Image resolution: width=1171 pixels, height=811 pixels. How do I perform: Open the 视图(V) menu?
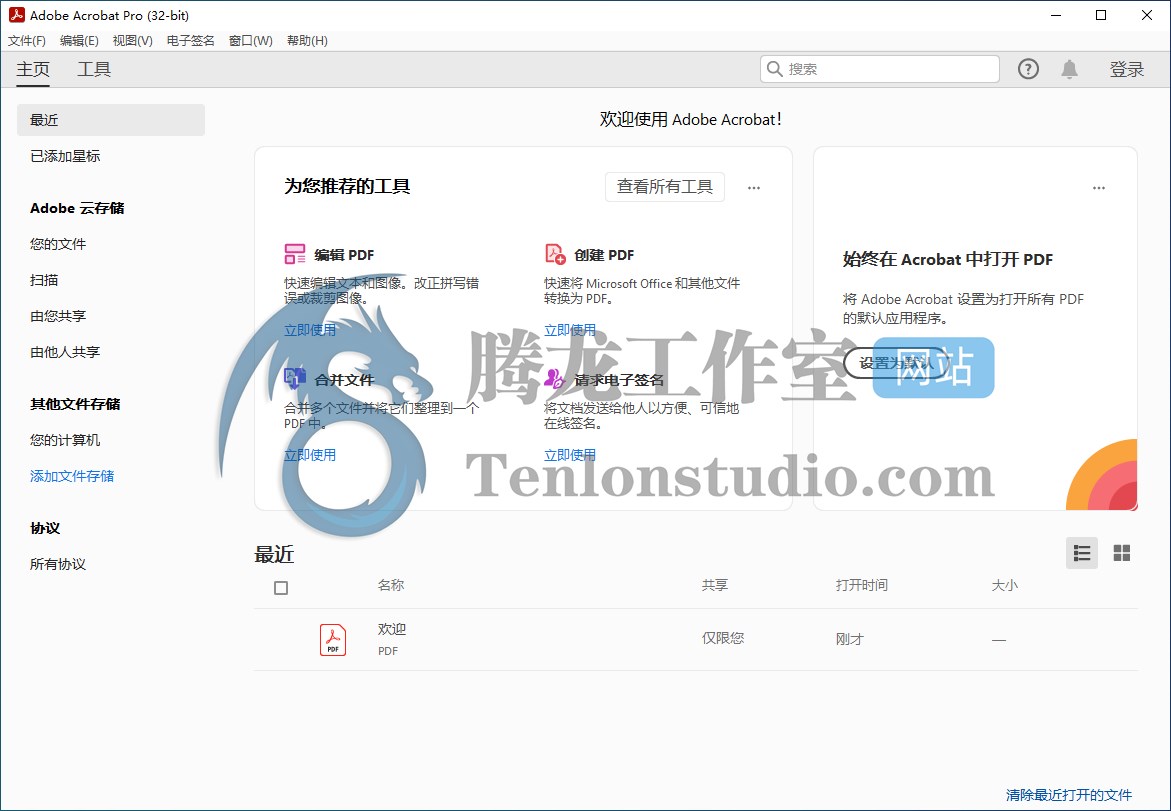133,40
